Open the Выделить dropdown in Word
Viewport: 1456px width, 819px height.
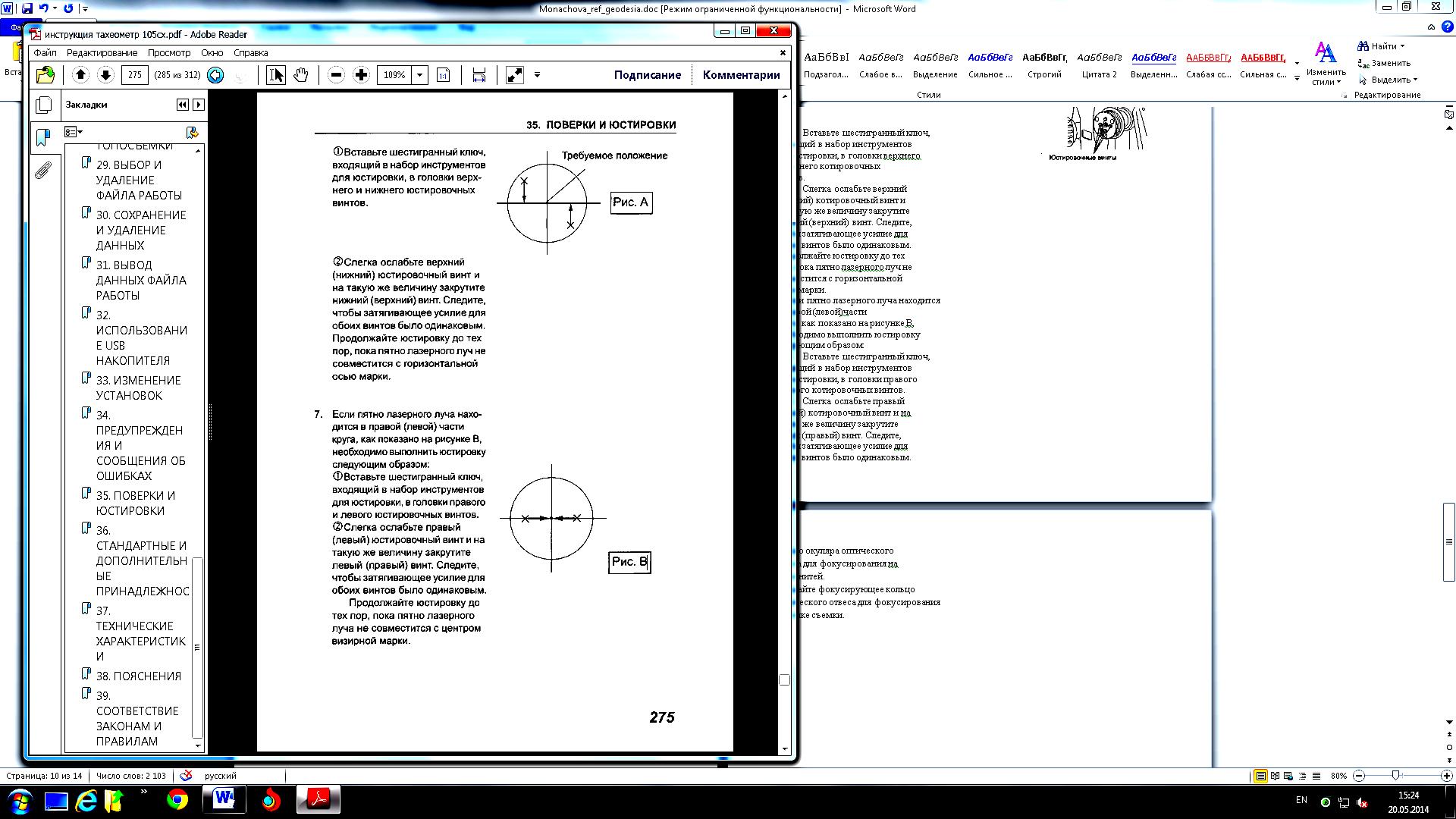pyautogui.click(x=1388, y=80)
